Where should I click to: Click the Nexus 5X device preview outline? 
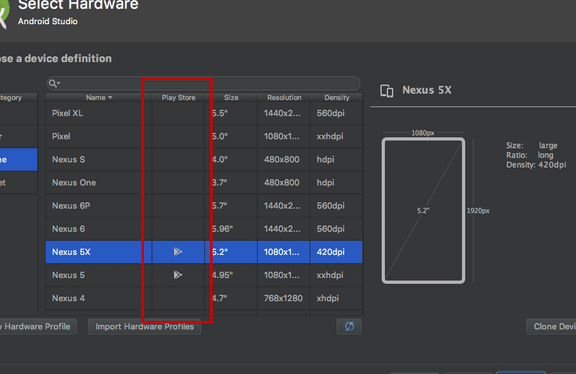423,211
